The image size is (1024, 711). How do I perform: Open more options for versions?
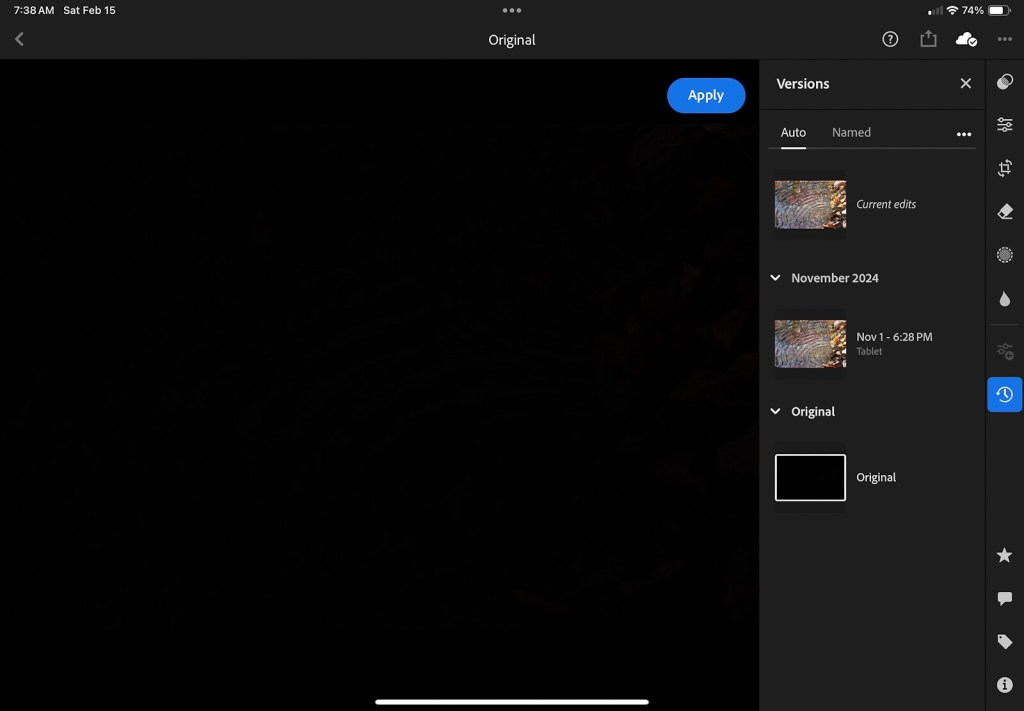(964, 133)
